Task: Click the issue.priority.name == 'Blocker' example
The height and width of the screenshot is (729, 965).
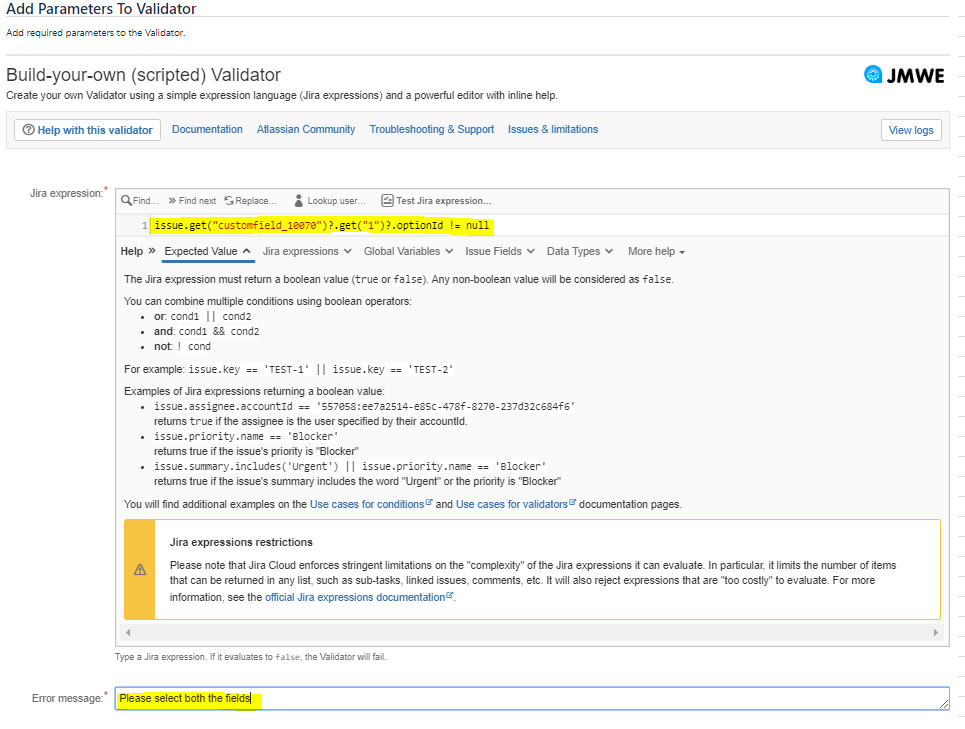Action: tap(246, 436)
